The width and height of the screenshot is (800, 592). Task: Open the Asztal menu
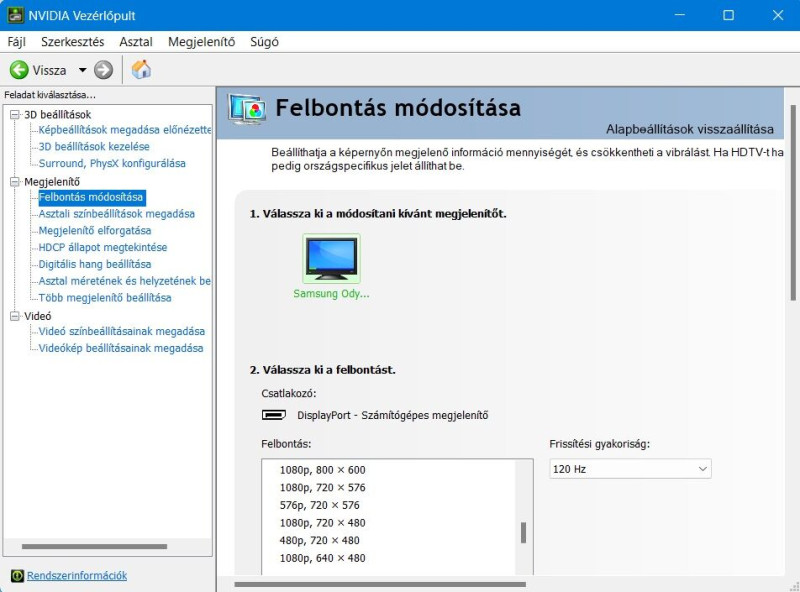tap(136, 42)
